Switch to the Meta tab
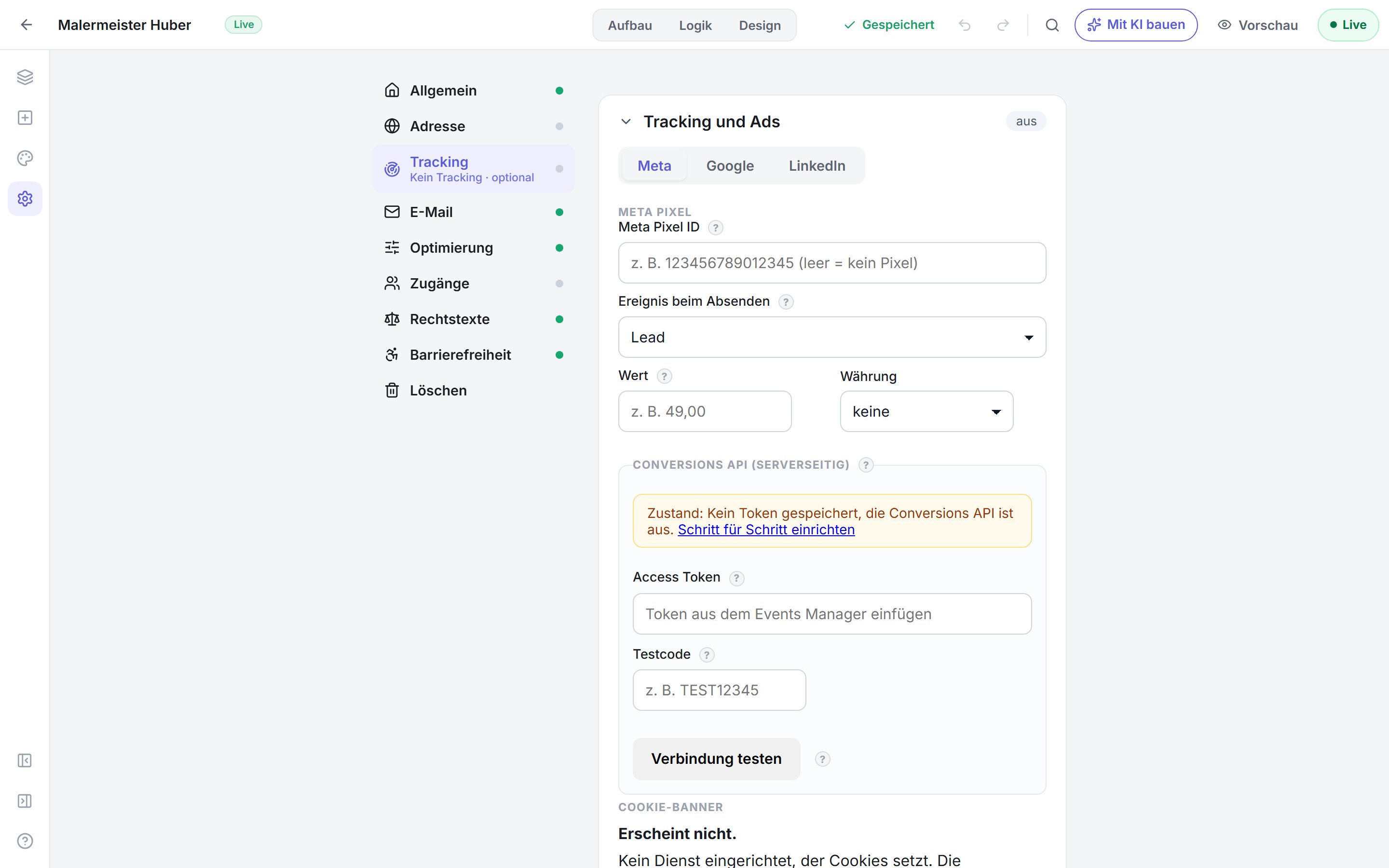The width and height of the screenshot is (1389, 868). click(x=654, y=166)
